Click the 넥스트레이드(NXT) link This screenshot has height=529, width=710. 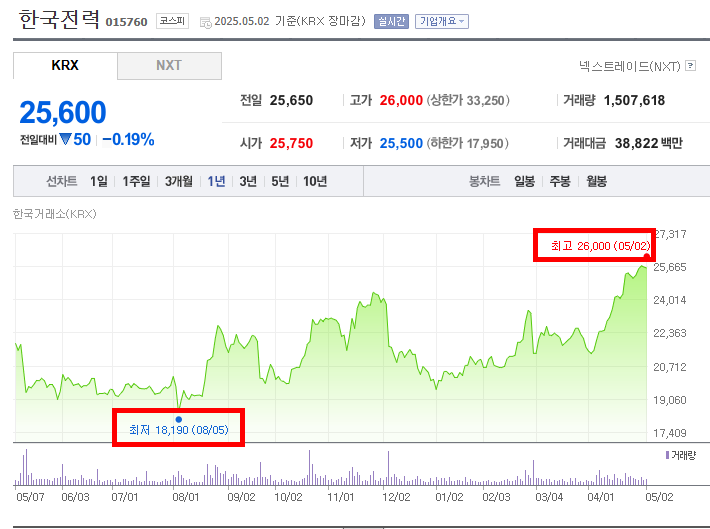[629, 66]
